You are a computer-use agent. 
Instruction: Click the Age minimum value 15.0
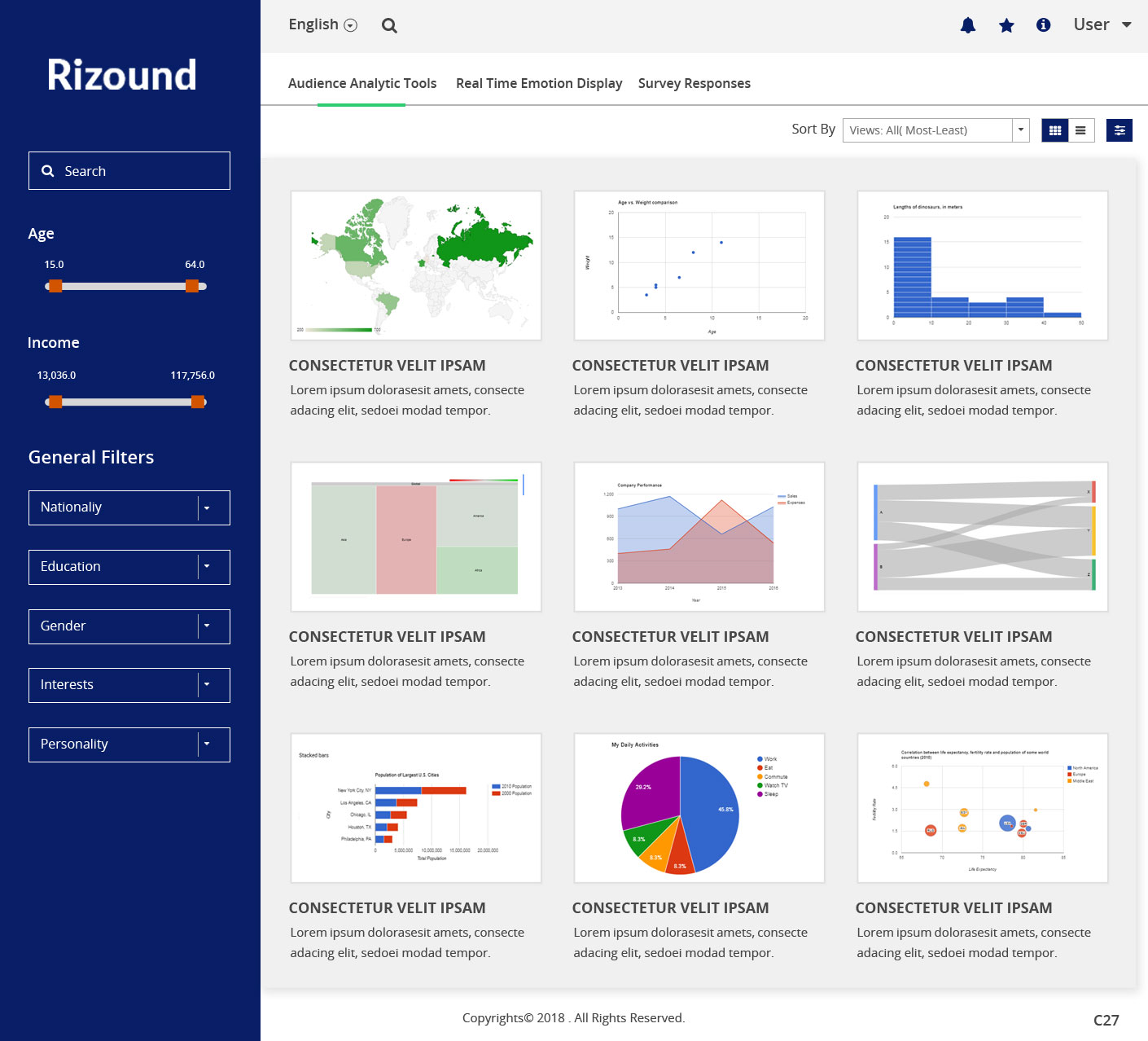tap(54, 265)
